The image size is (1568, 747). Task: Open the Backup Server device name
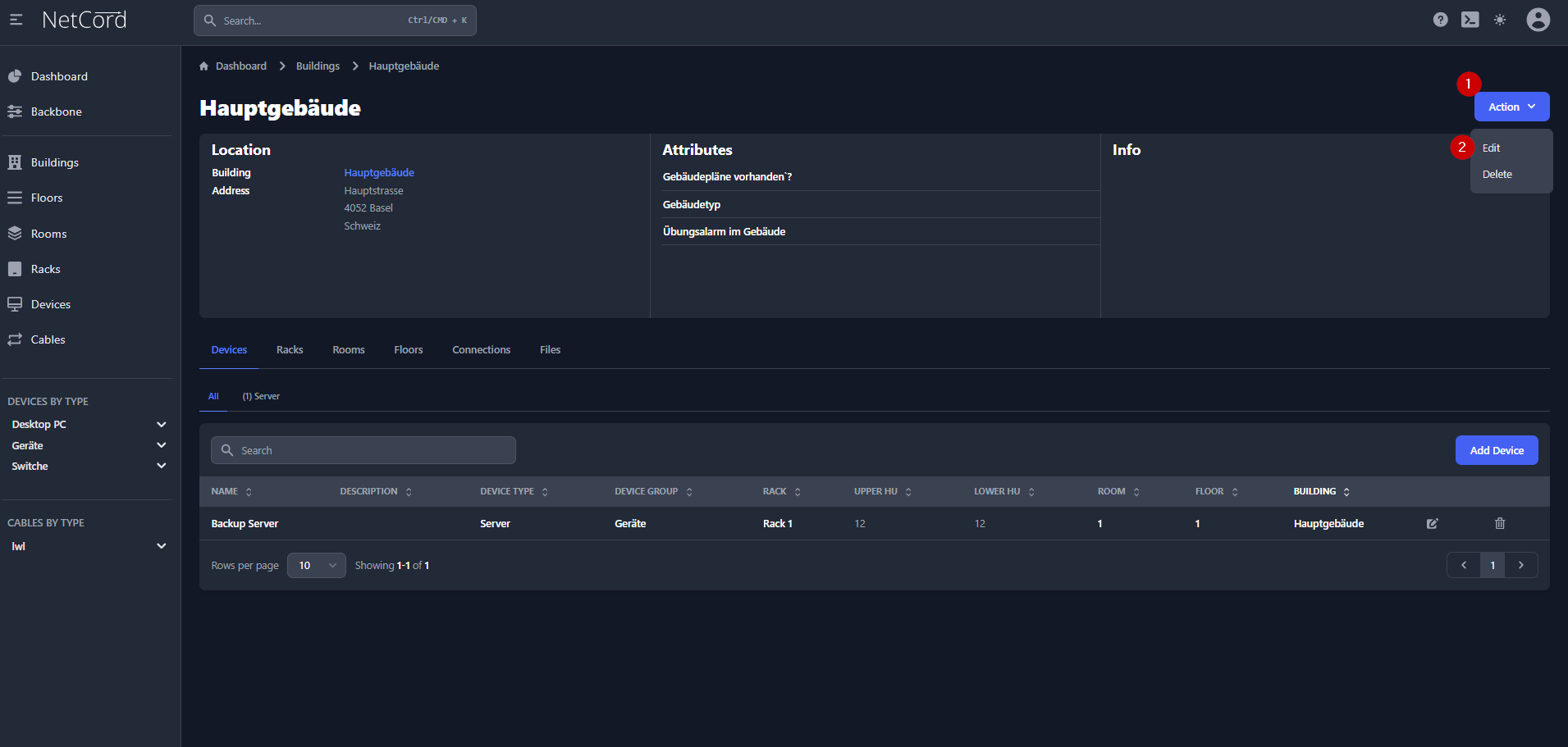pyautogui.click(x=245, y=524)
